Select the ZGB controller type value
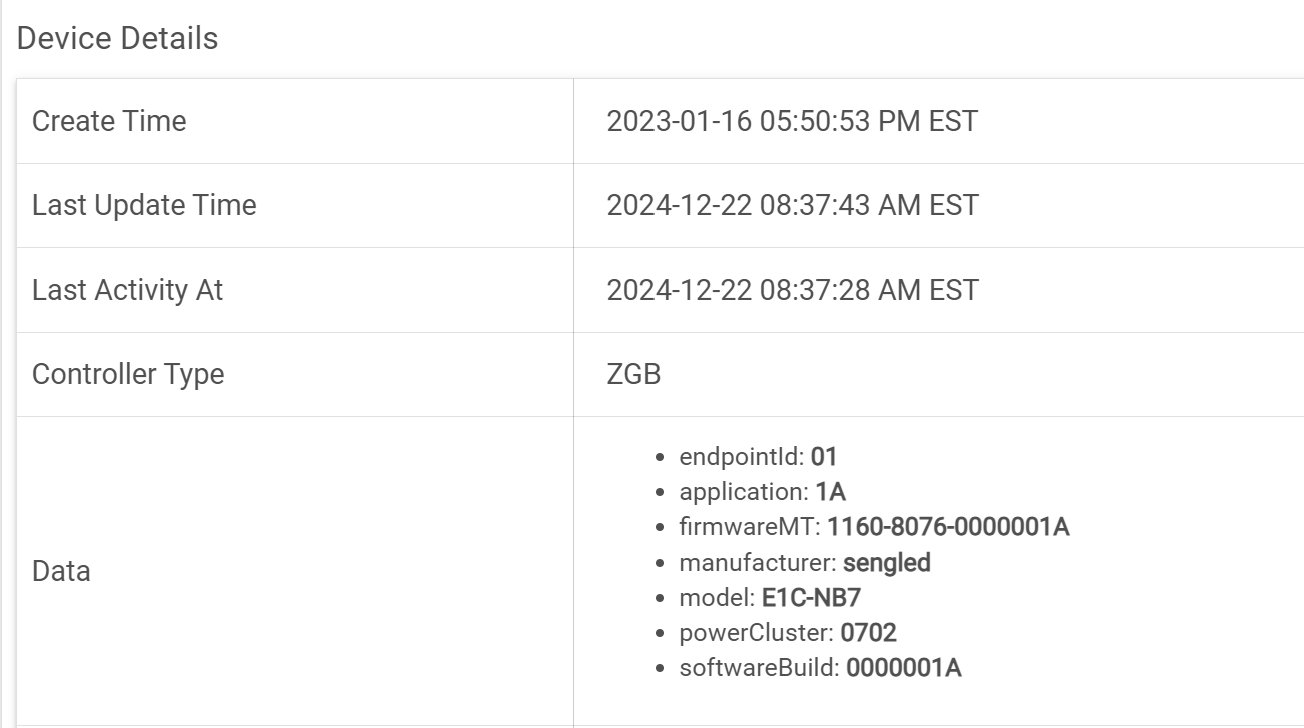This screenshot has height=728, width=1304. coord(633,374)
